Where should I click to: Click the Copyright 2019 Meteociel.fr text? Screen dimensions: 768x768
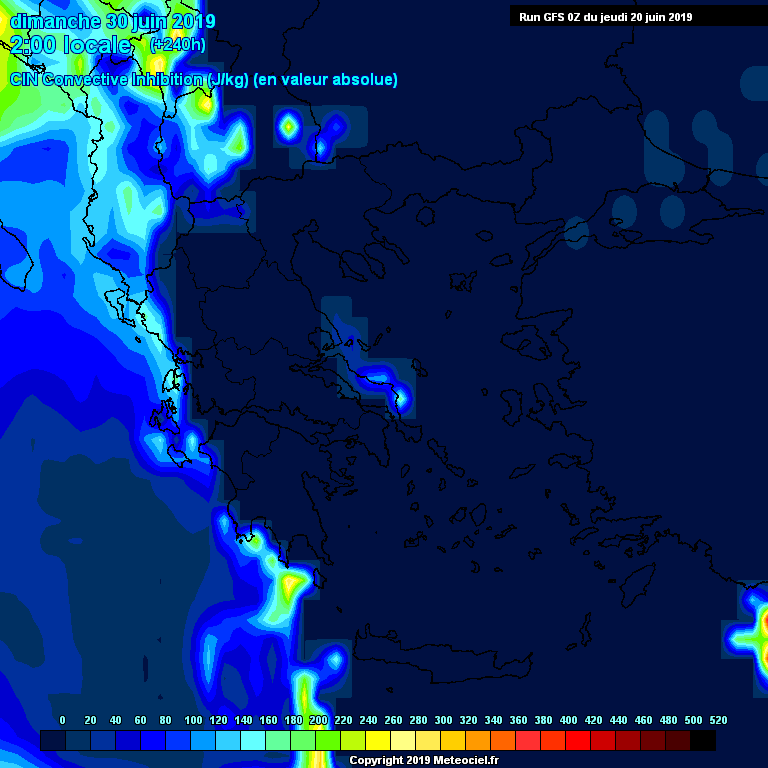click(x=423, y=760)
